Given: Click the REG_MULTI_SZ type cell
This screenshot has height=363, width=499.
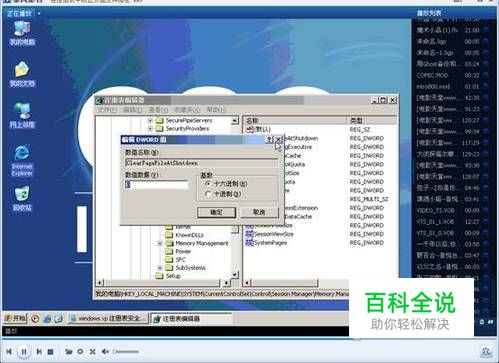Looking at the screenshot, I should 369,199.
